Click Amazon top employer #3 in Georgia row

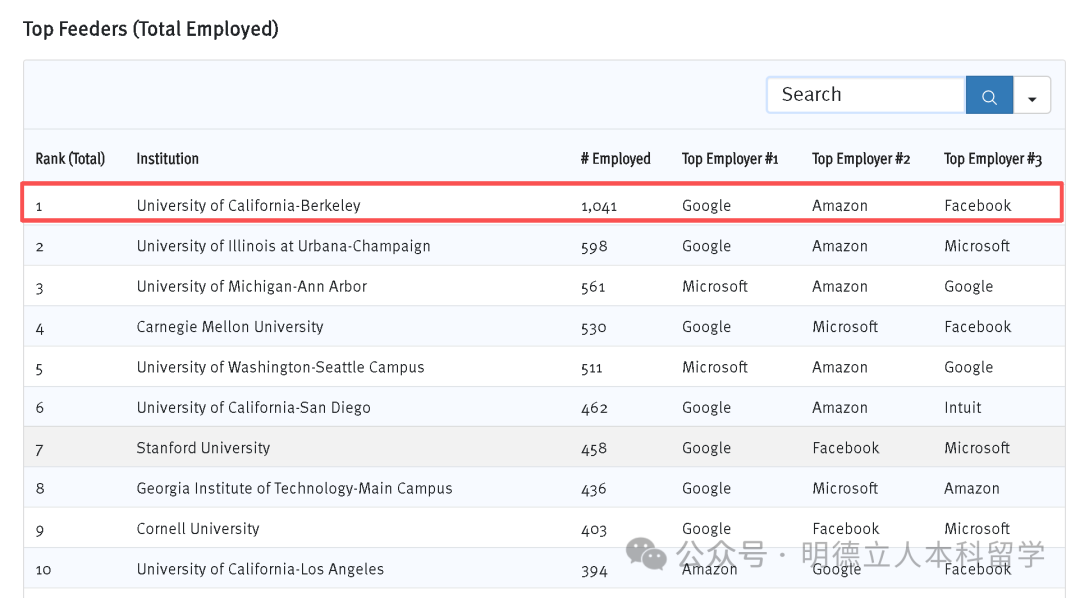[971, 488]
